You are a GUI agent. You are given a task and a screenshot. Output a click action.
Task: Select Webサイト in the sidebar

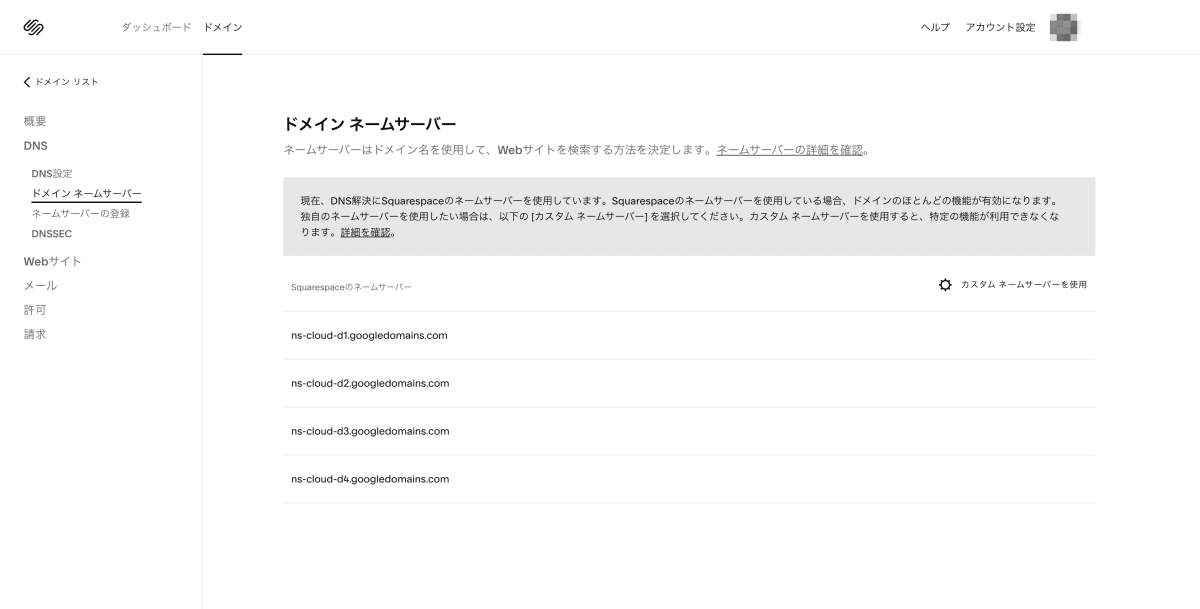52,261
